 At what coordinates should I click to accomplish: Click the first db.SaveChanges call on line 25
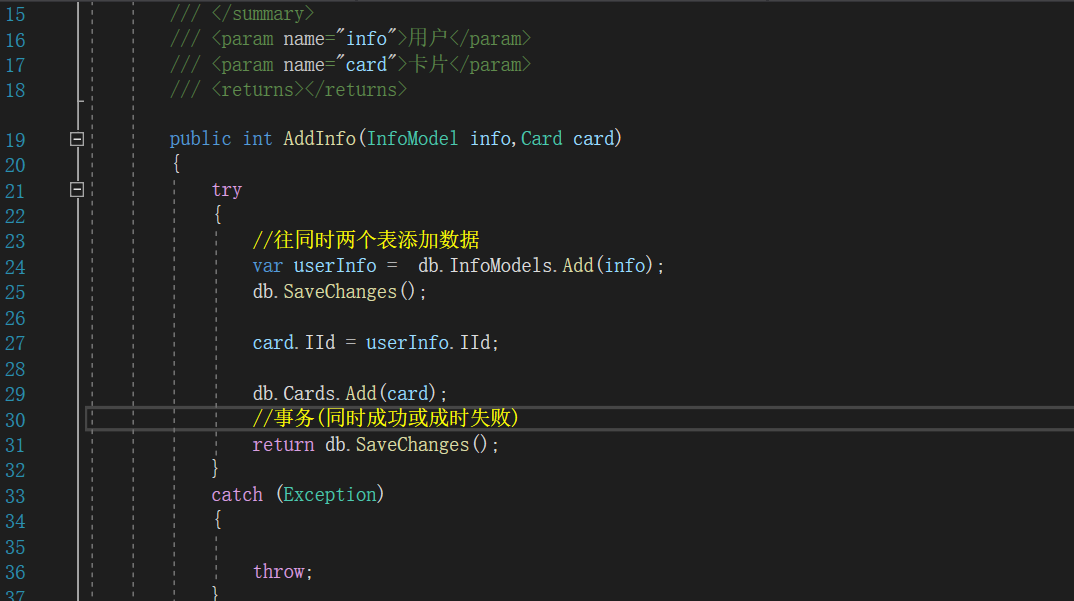[x=340, y=292]
